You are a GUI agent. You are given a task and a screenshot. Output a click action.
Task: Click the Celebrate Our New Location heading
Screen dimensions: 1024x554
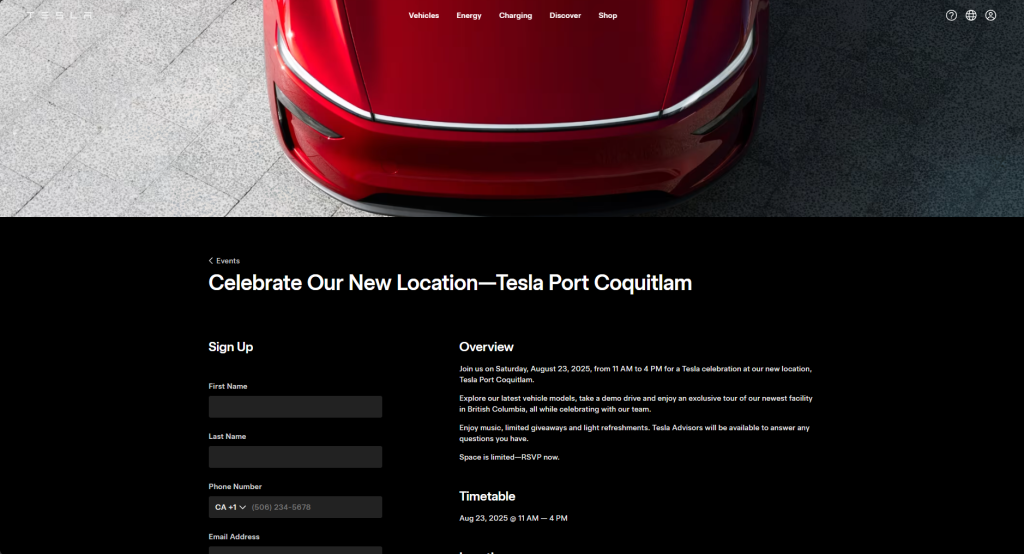coord(450,283)
